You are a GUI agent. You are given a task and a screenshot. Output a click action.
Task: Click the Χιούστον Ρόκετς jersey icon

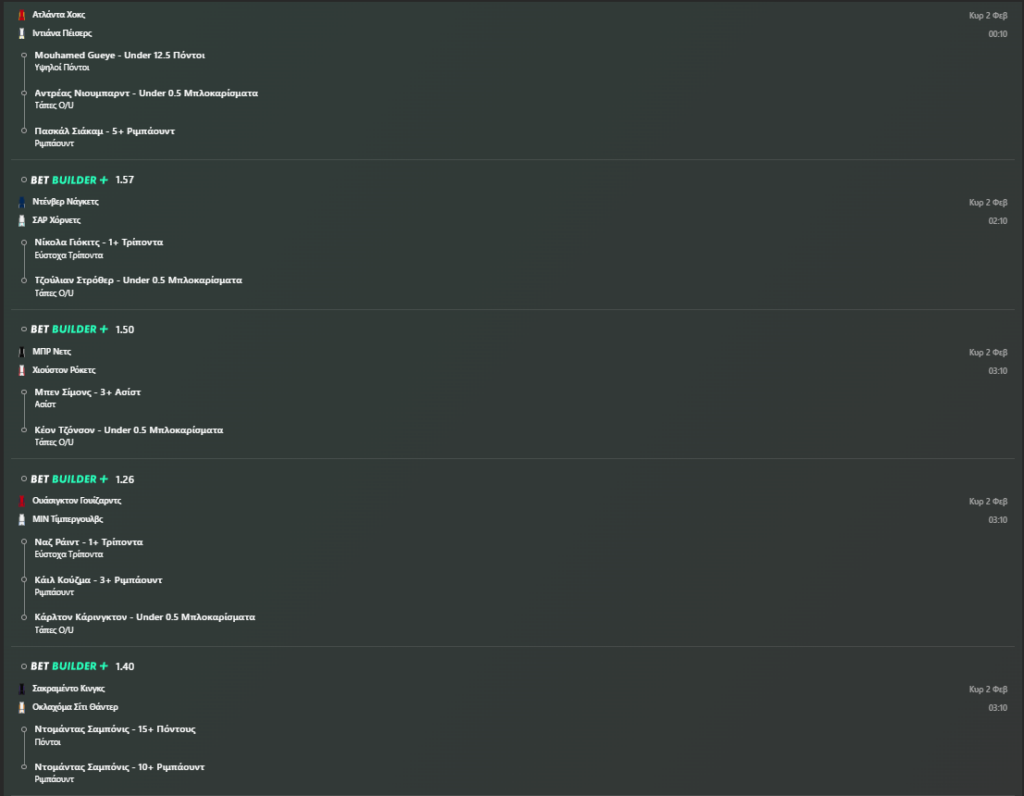click(x=22, y=370)
